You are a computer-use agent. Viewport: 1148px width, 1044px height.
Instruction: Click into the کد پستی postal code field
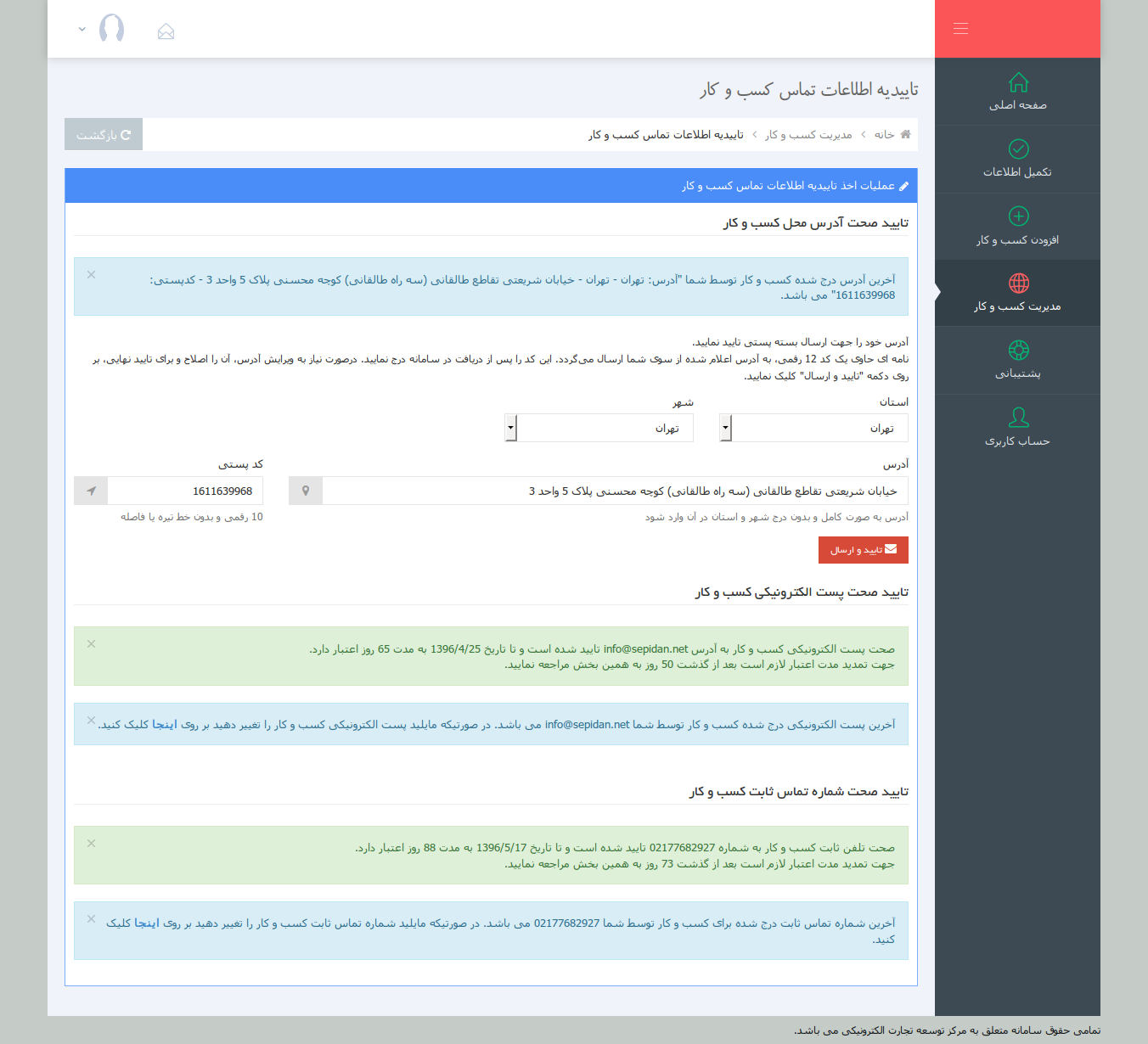[185, 491]
